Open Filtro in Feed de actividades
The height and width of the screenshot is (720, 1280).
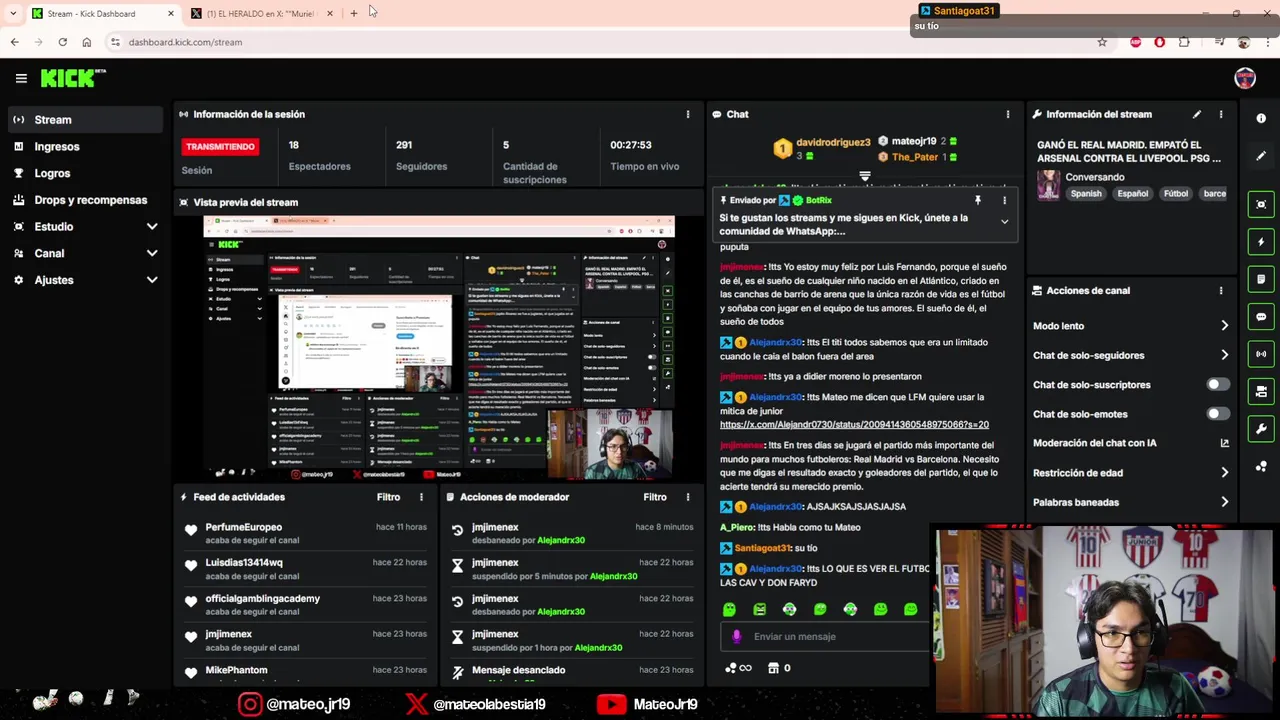[388, 497]
